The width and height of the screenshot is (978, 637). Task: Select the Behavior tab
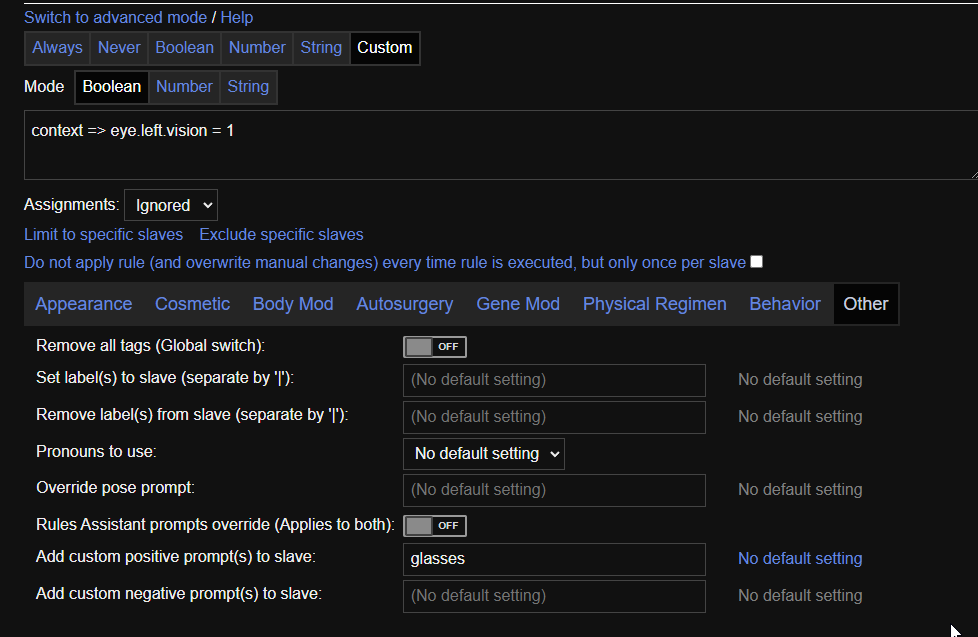[785, 304]
